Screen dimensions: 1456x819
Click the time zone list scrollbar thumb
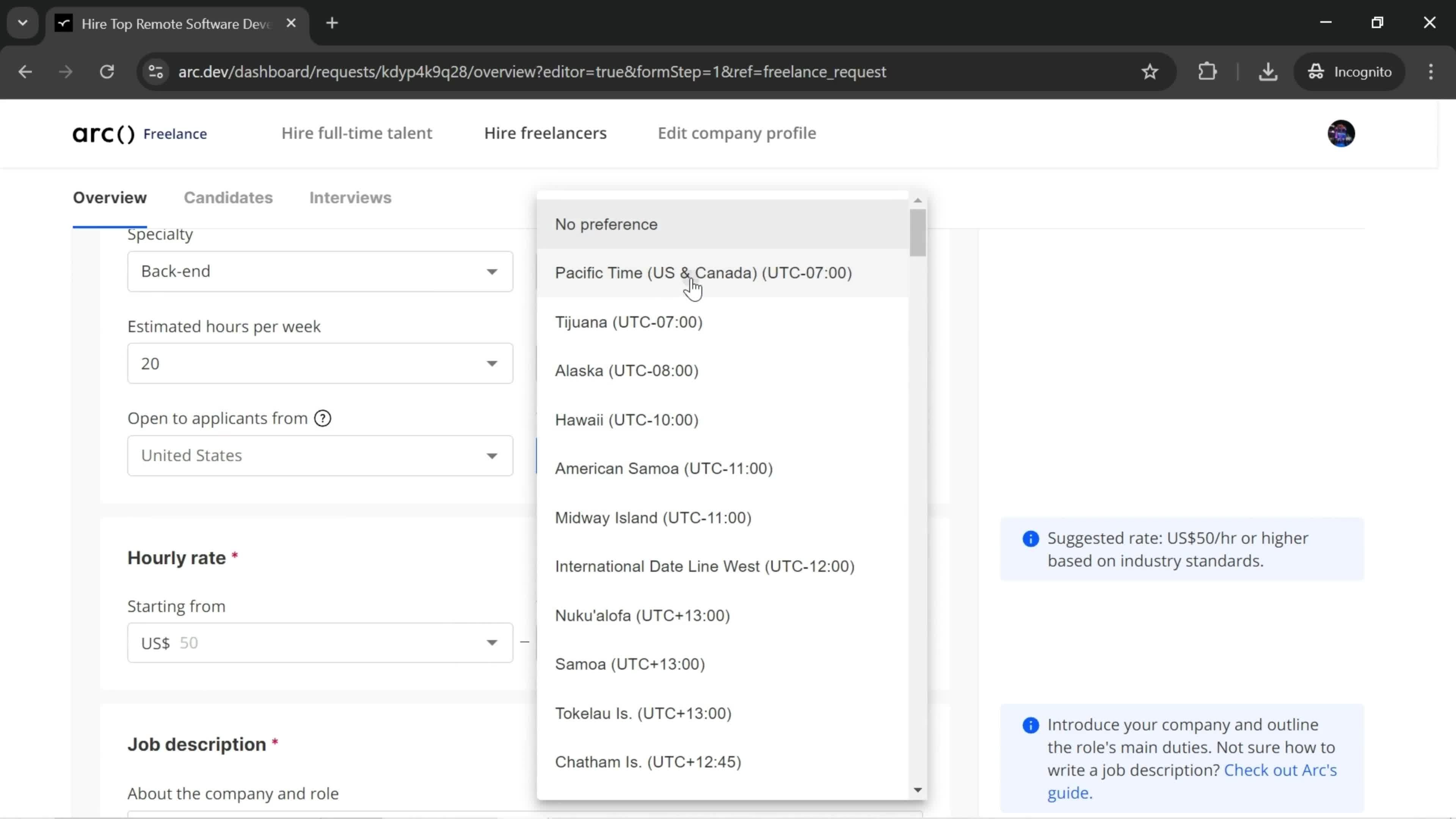pos(917,232)
